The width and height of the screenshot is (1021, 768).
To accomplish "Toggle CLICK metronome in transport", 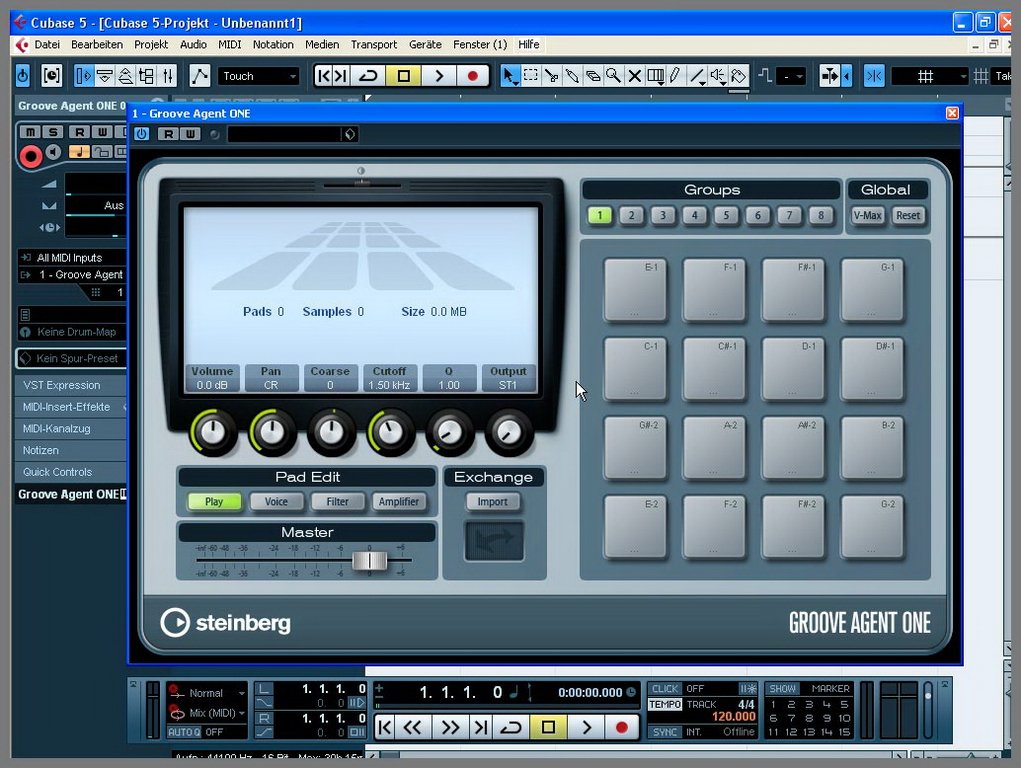I will [665, 689].
